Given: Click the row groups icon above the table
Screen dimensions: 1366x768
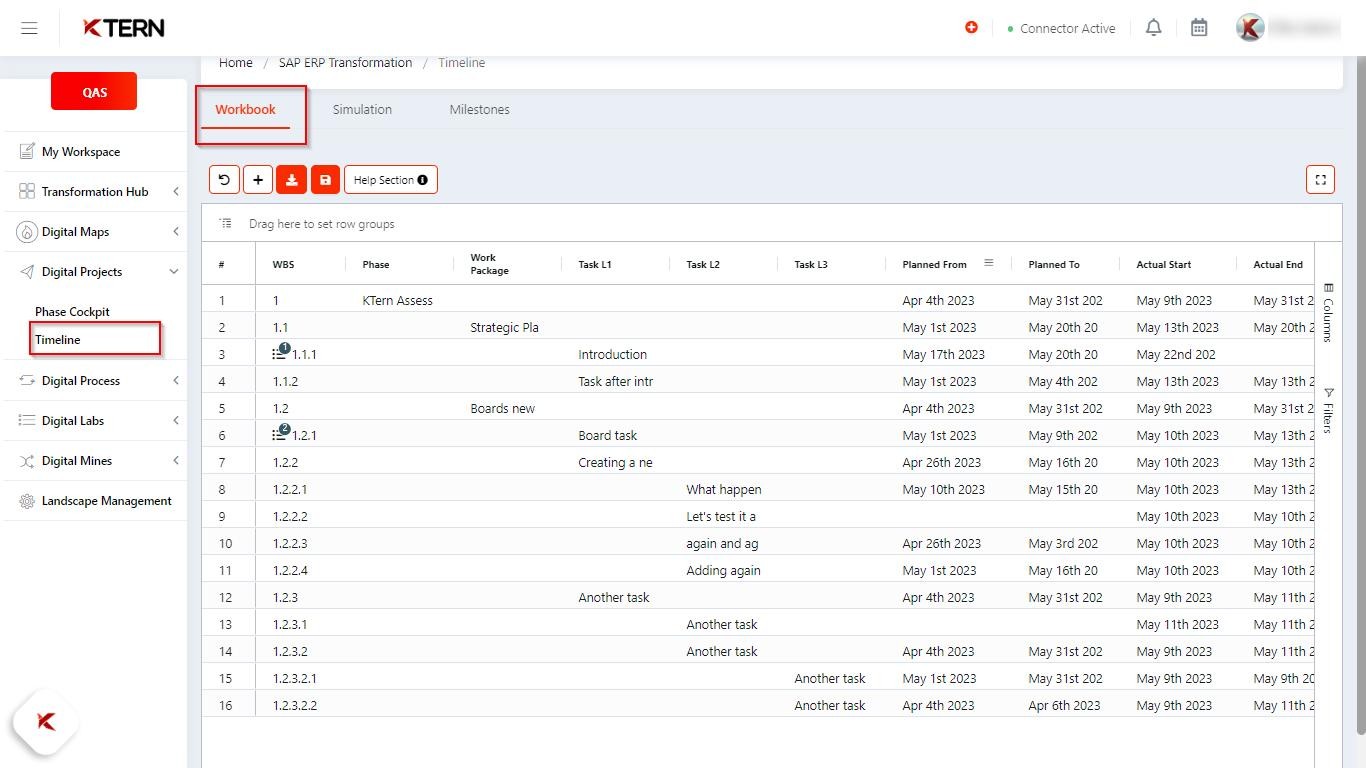Looking at the screenshot, I should [226, 223].
